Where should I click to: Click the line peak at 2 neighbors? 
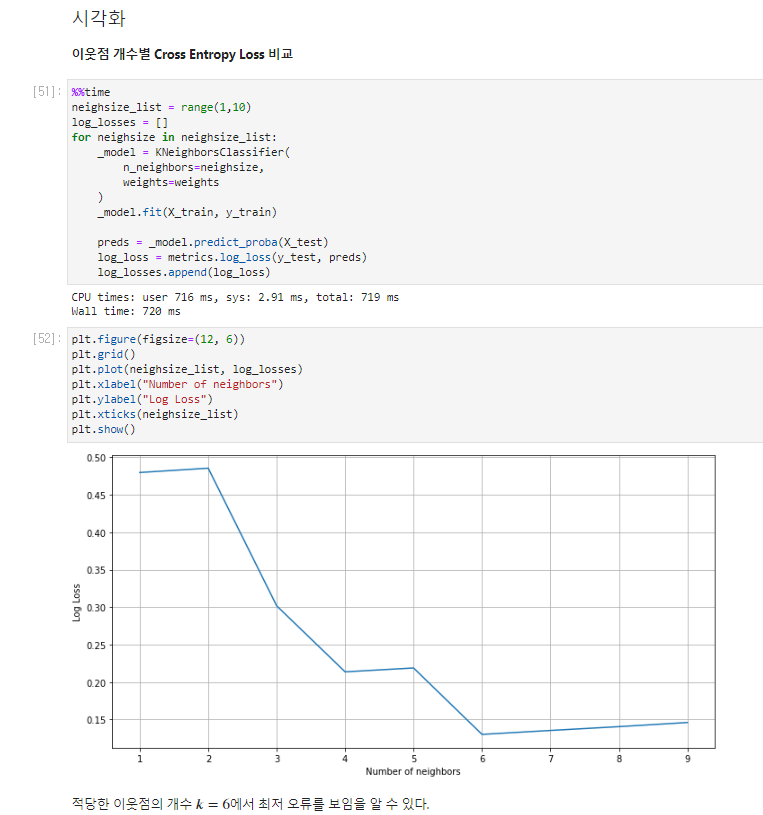tap(208, 468)
